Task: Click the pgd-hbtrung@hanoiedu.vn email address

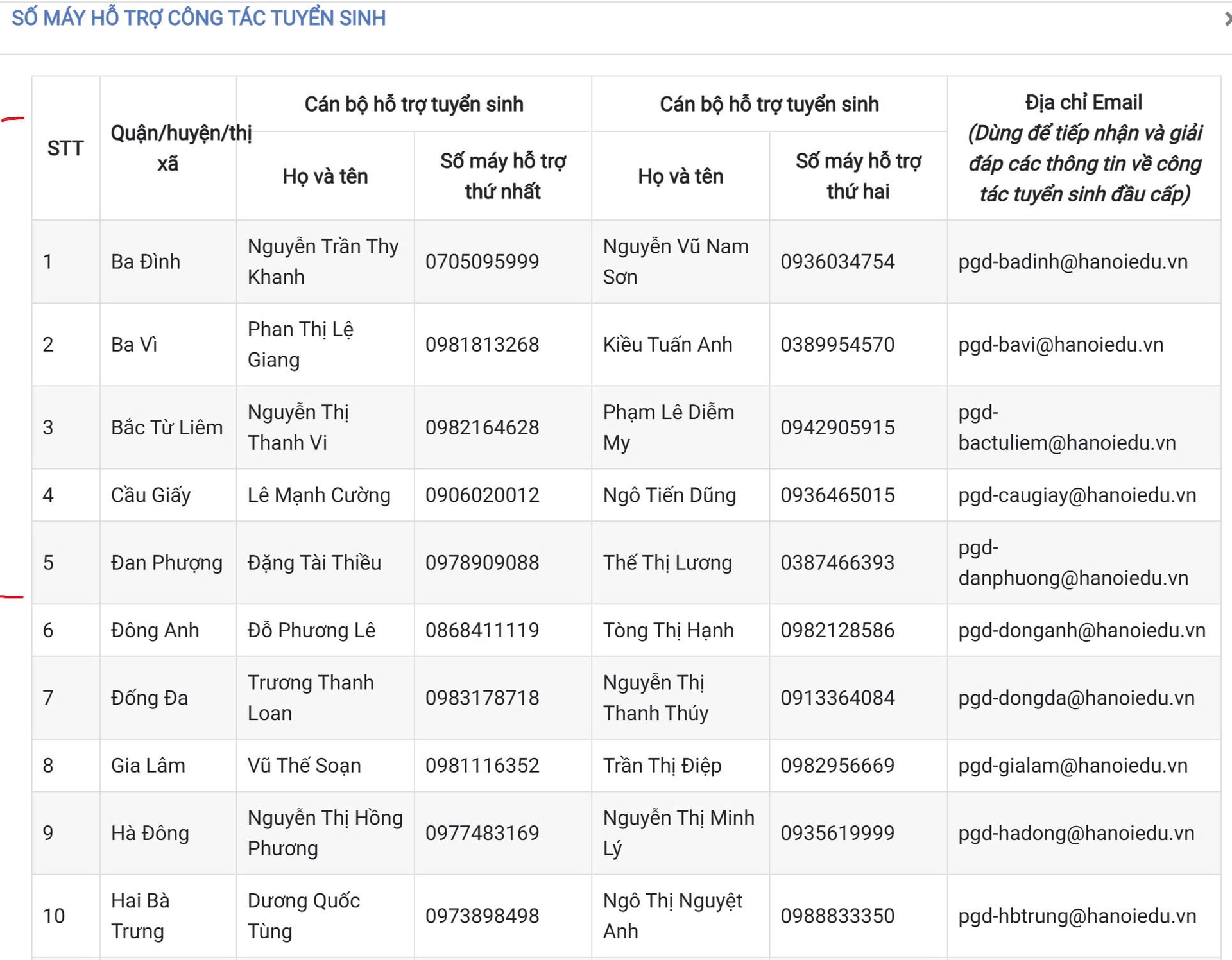Action: 1077,916
